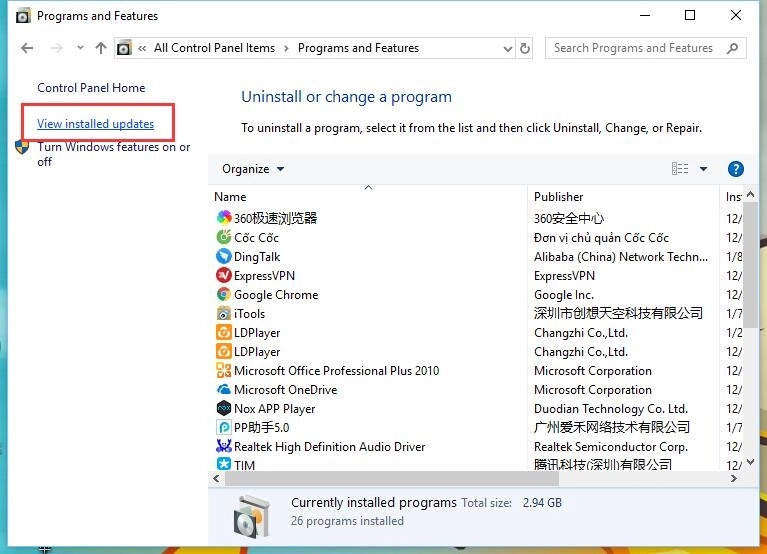Expand the All Control Panel Items chevron
Viewport: 767px width, 554px height.
click(286, 48)
